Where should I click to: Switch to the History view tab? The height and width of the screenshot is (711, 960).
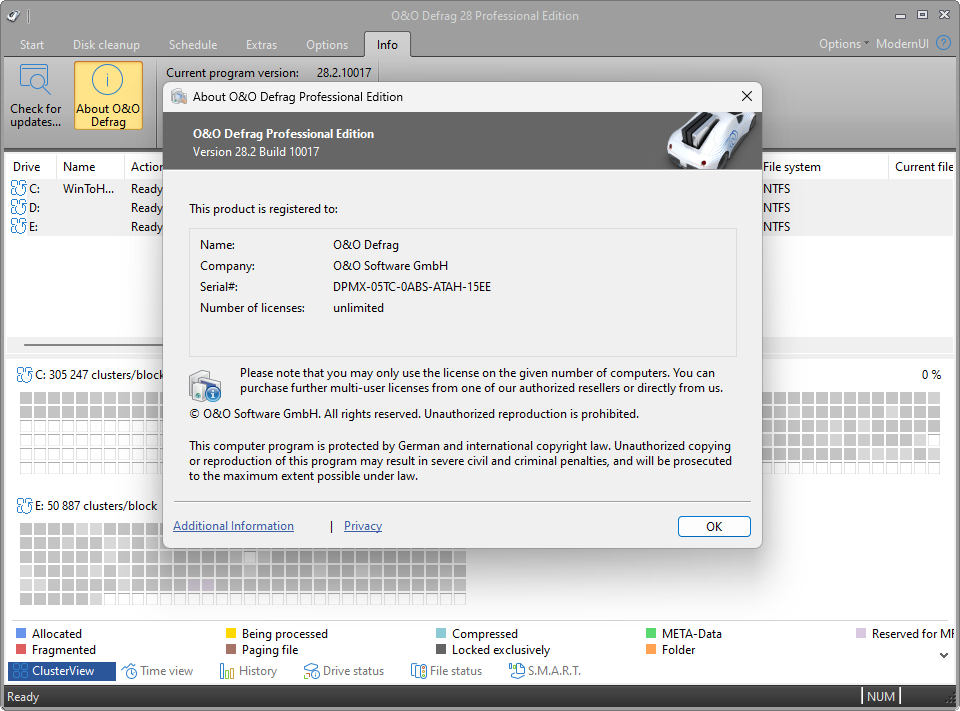tap(248, 671)
